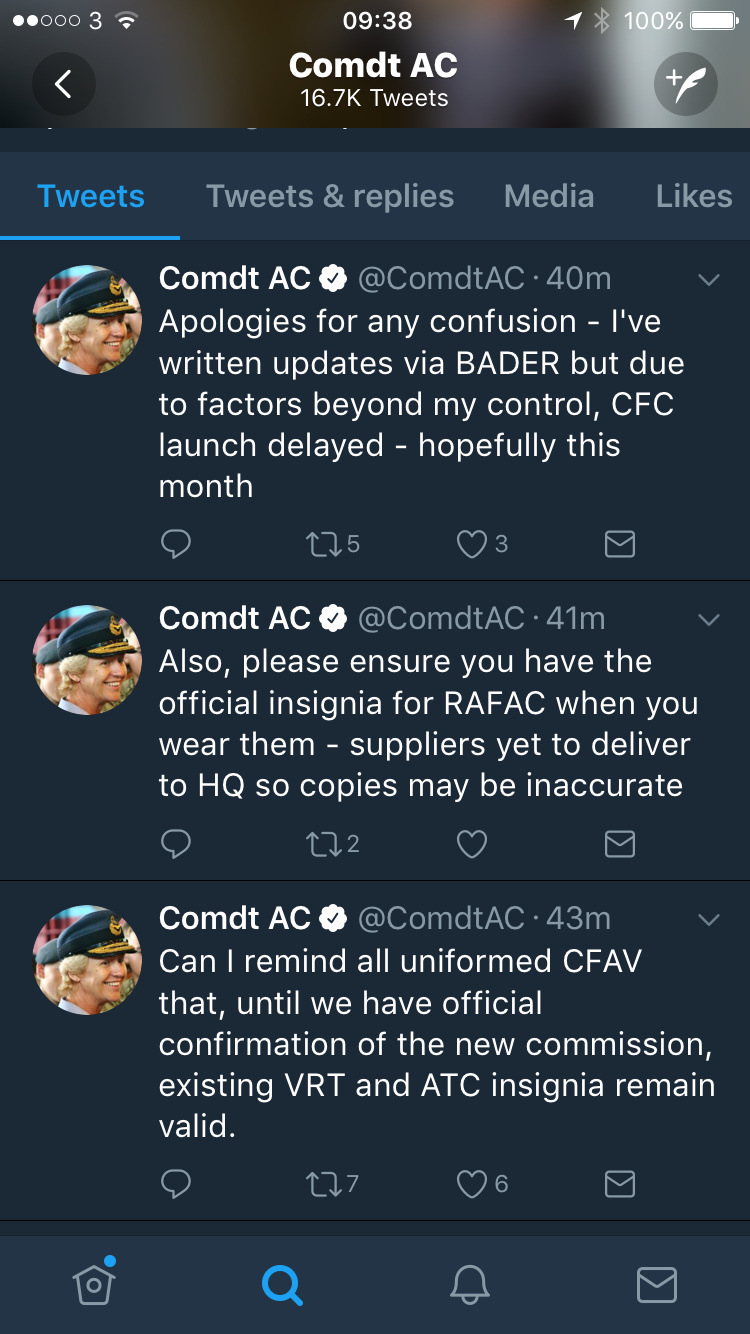Open notifications bell in bottom bar
This screenshot has width=750, height=1334.
tap(469, 1284)
